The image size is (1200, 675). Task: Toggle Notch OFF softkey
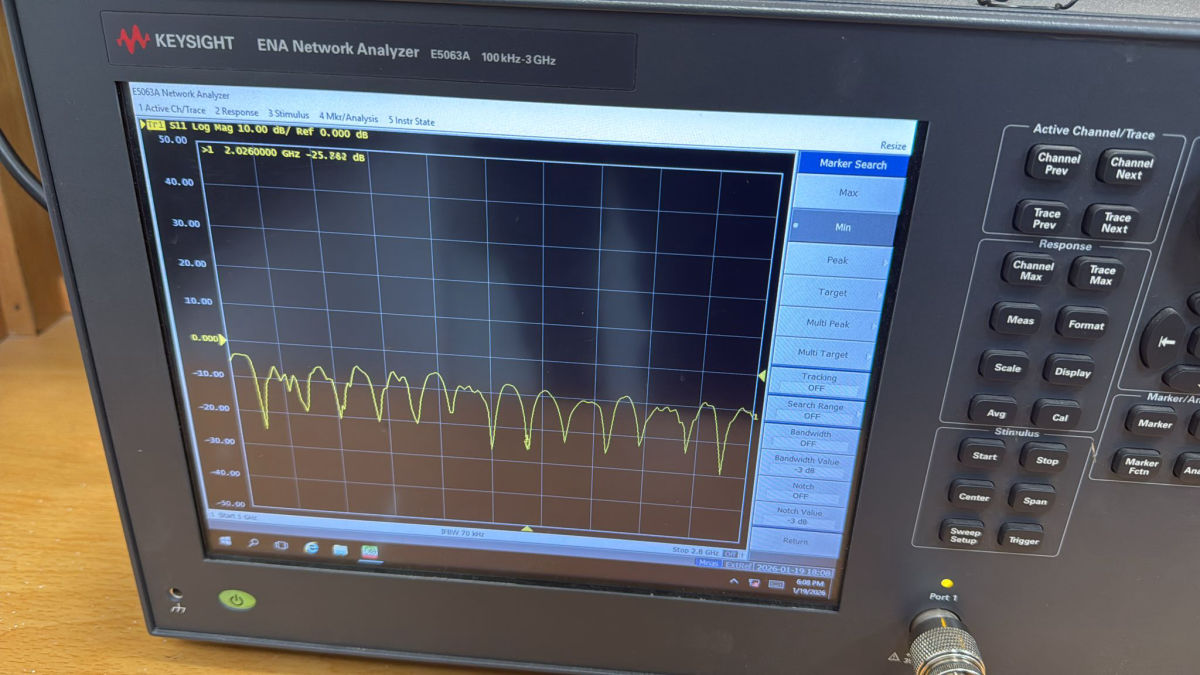pos(802,490)
